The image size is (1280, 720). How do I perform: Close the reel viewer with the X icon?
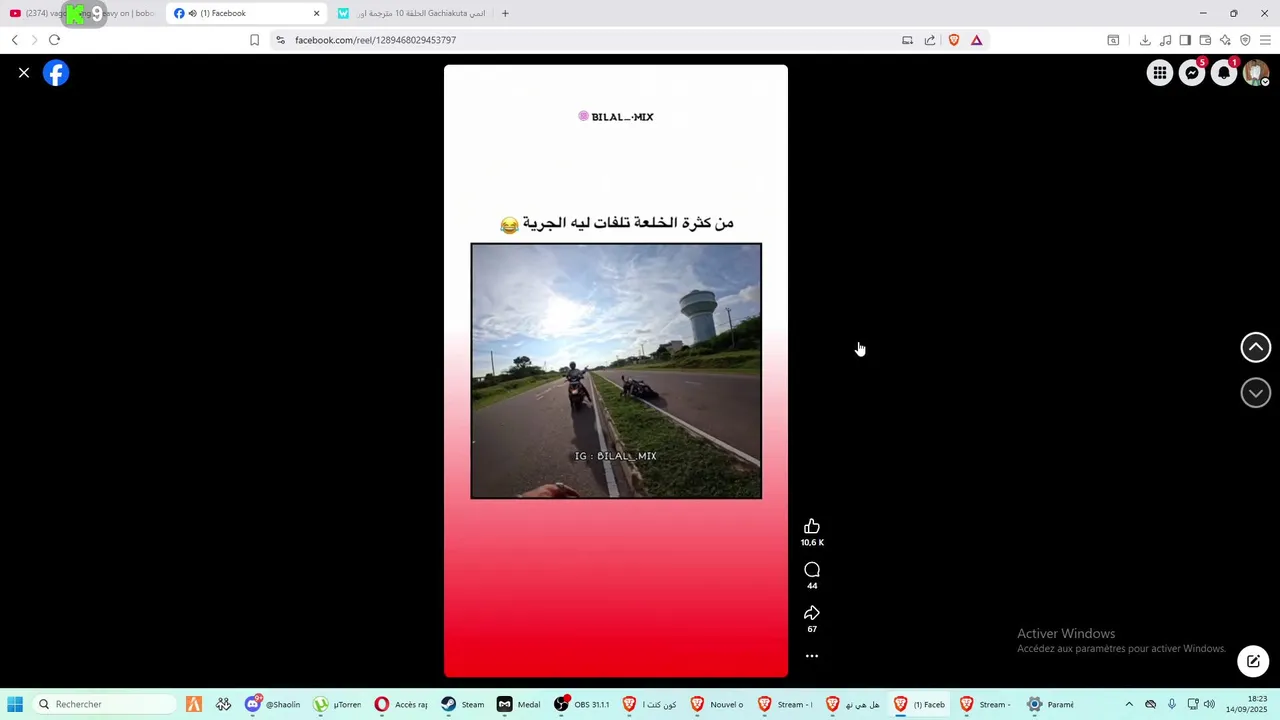pyautogui.click(x=24, y=73)
